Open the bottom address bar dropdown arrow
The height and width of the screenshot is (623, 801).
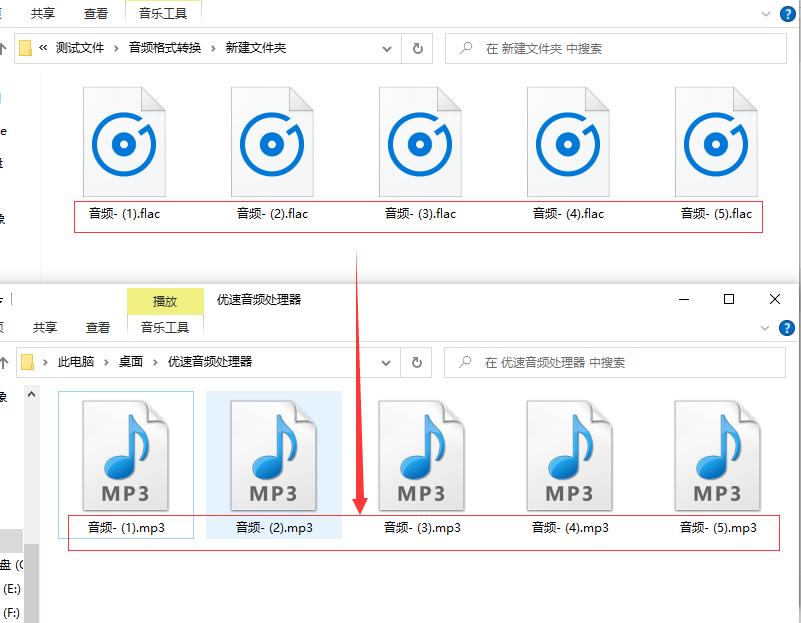pos(385,362)
